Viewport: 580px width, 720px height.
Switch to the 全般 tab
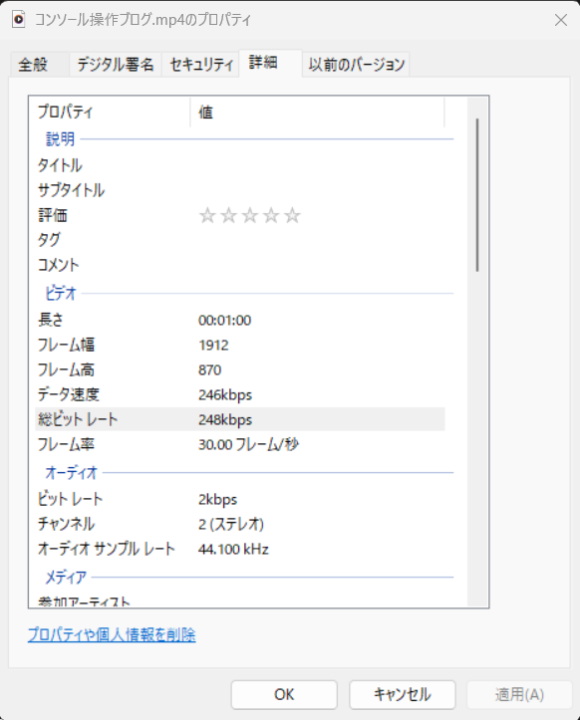coord(39,64)
